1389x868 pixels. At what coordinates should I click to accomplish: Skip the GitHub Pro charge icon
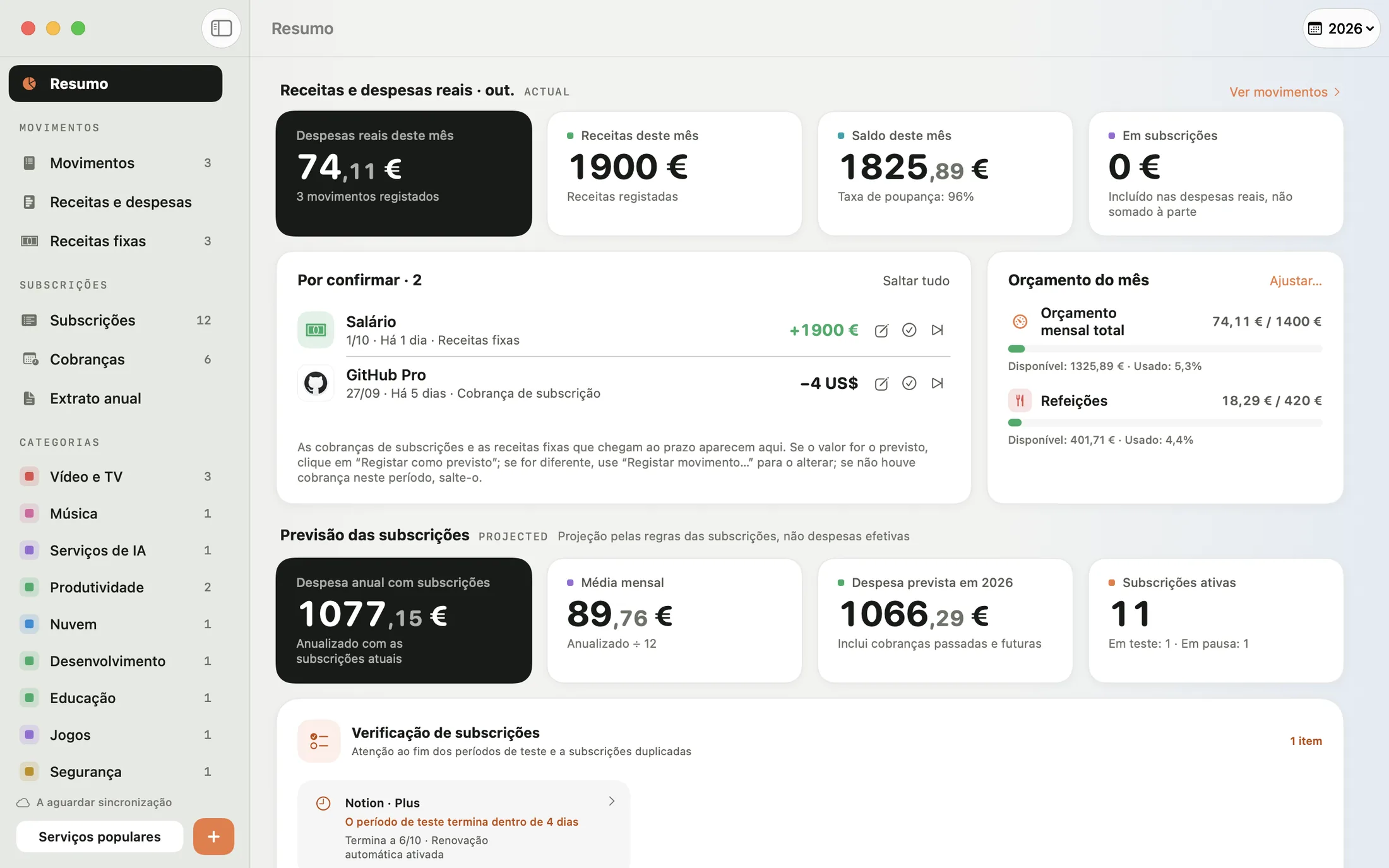938,383
